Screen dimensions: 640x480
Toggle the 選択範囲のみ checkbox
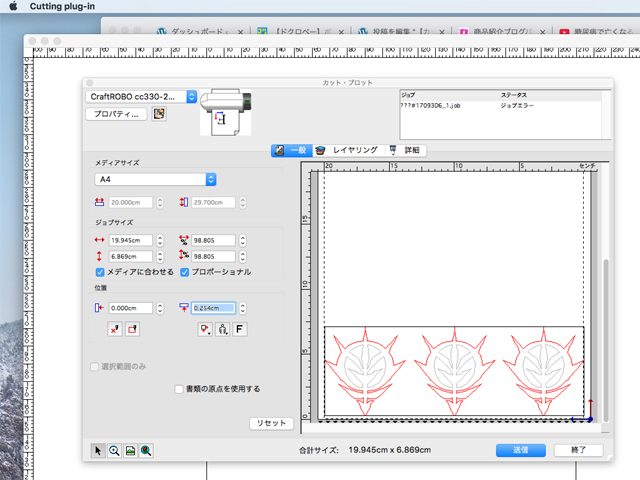click(x=94, y=367)
